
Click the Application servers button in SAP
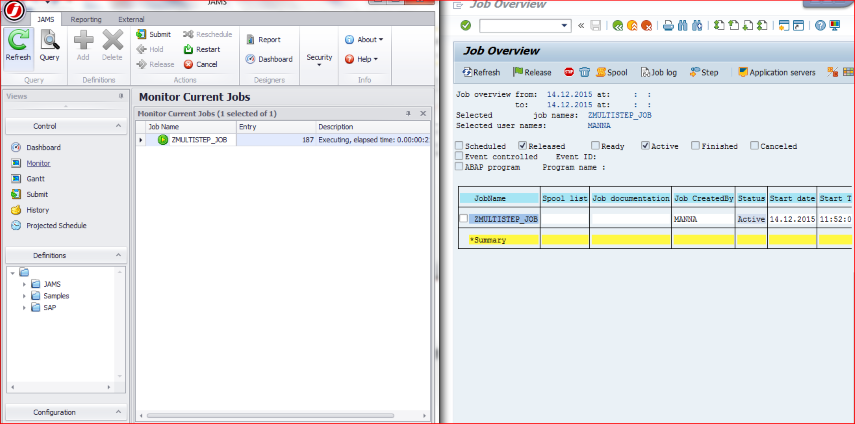tap(776, 72)
